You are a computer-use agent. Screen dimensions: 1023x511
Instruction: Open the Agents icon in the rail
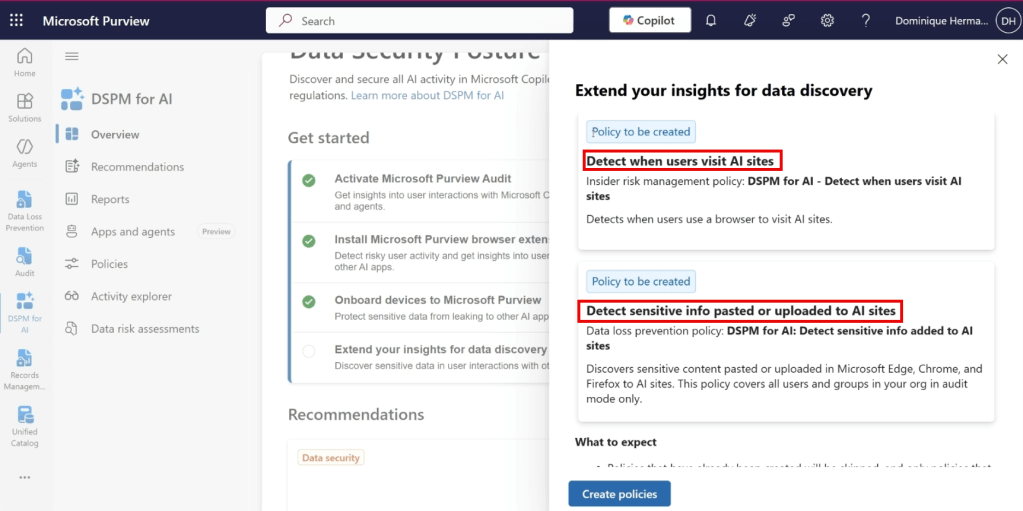point(24,152)
